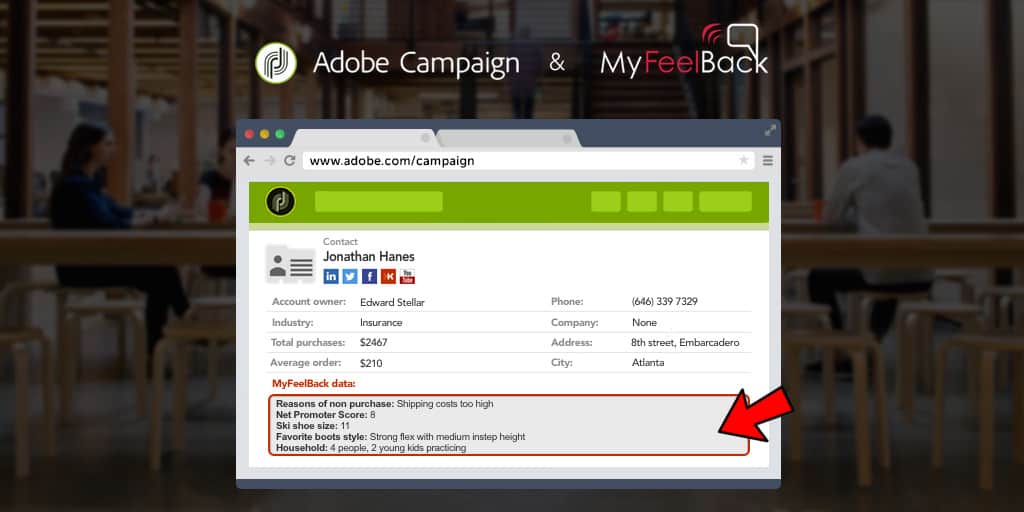Click the wide green header search placeholder

[379, 202]
